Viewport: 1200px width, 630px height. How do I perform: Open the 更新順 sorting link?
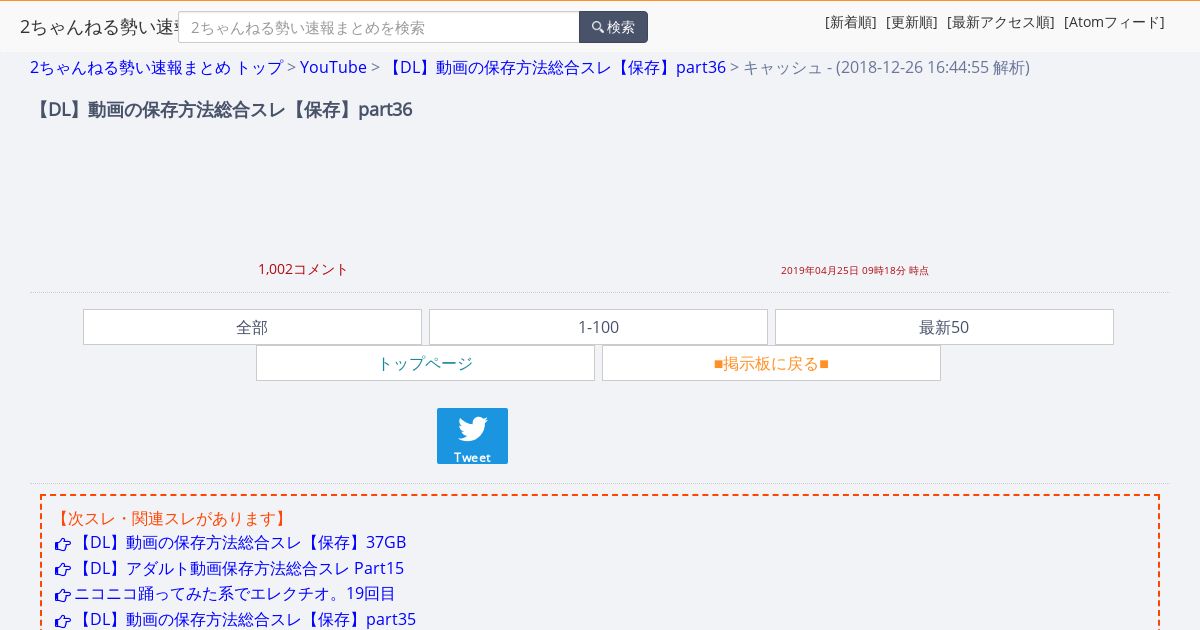(x=912, y=22)
